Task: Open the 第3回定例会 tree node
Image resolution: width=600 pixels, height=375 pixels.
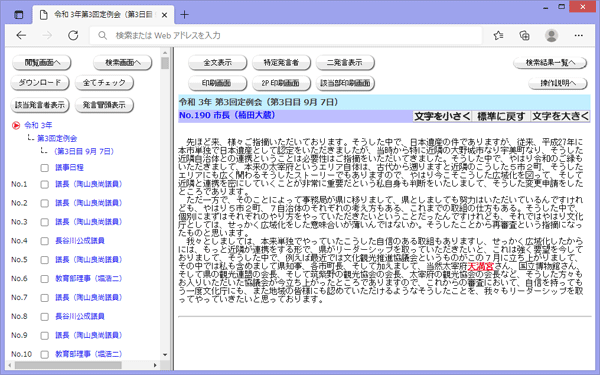Action: 57,139
